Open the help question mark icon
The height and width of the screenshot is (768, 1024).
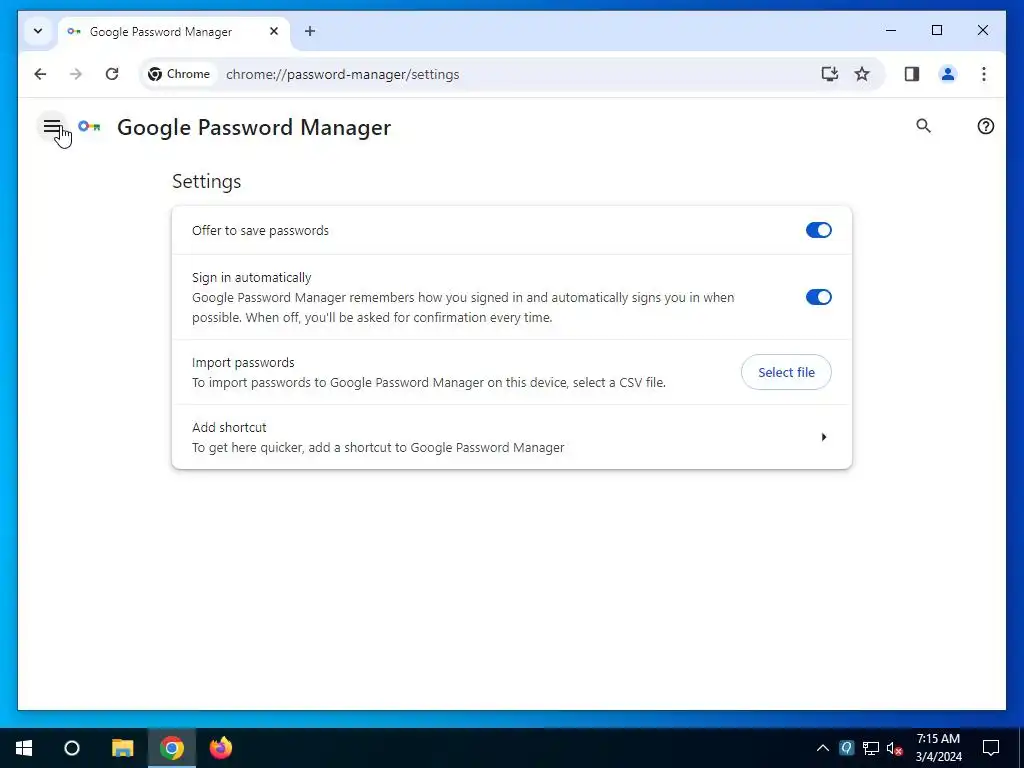click(x=985, y=126)
